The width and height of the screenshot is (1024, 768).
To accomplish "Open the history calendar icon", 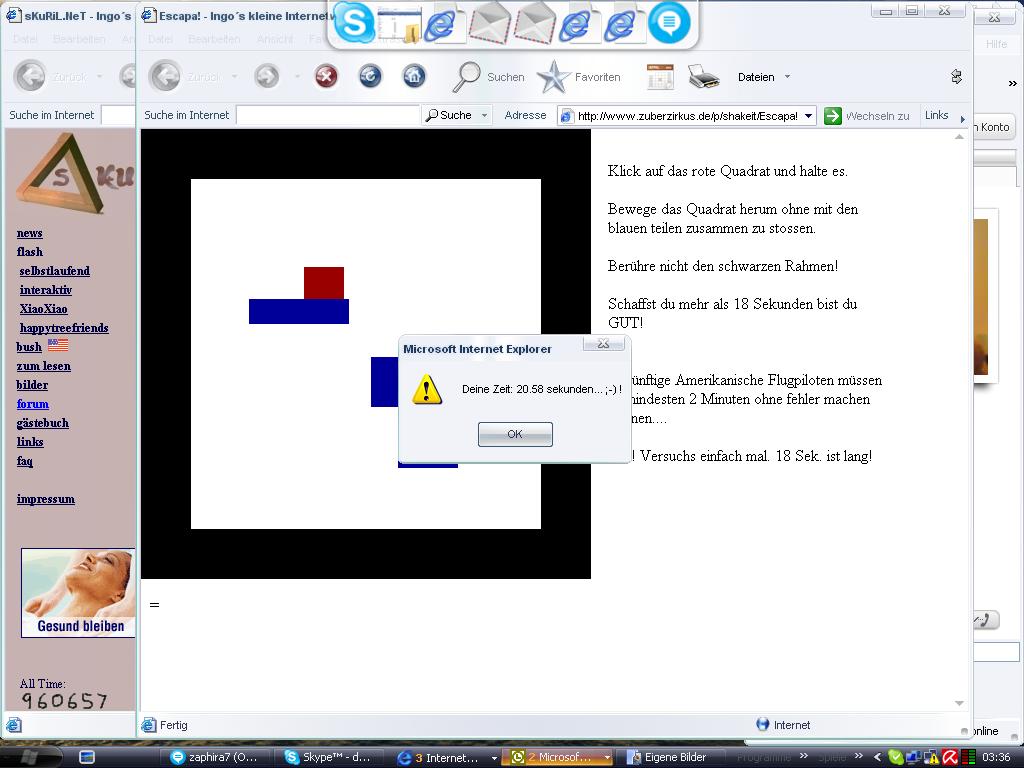I will coord(660,76).
